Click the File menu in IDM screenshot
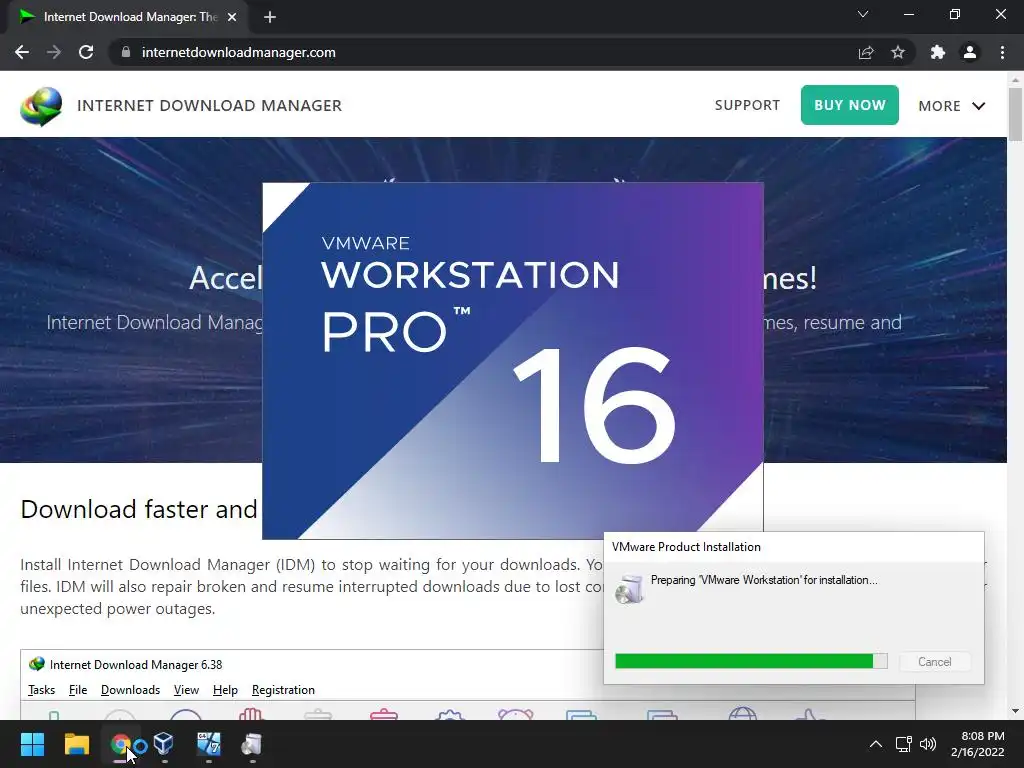This screenshot has width=1024, height=768. click(x=78, y=690)
